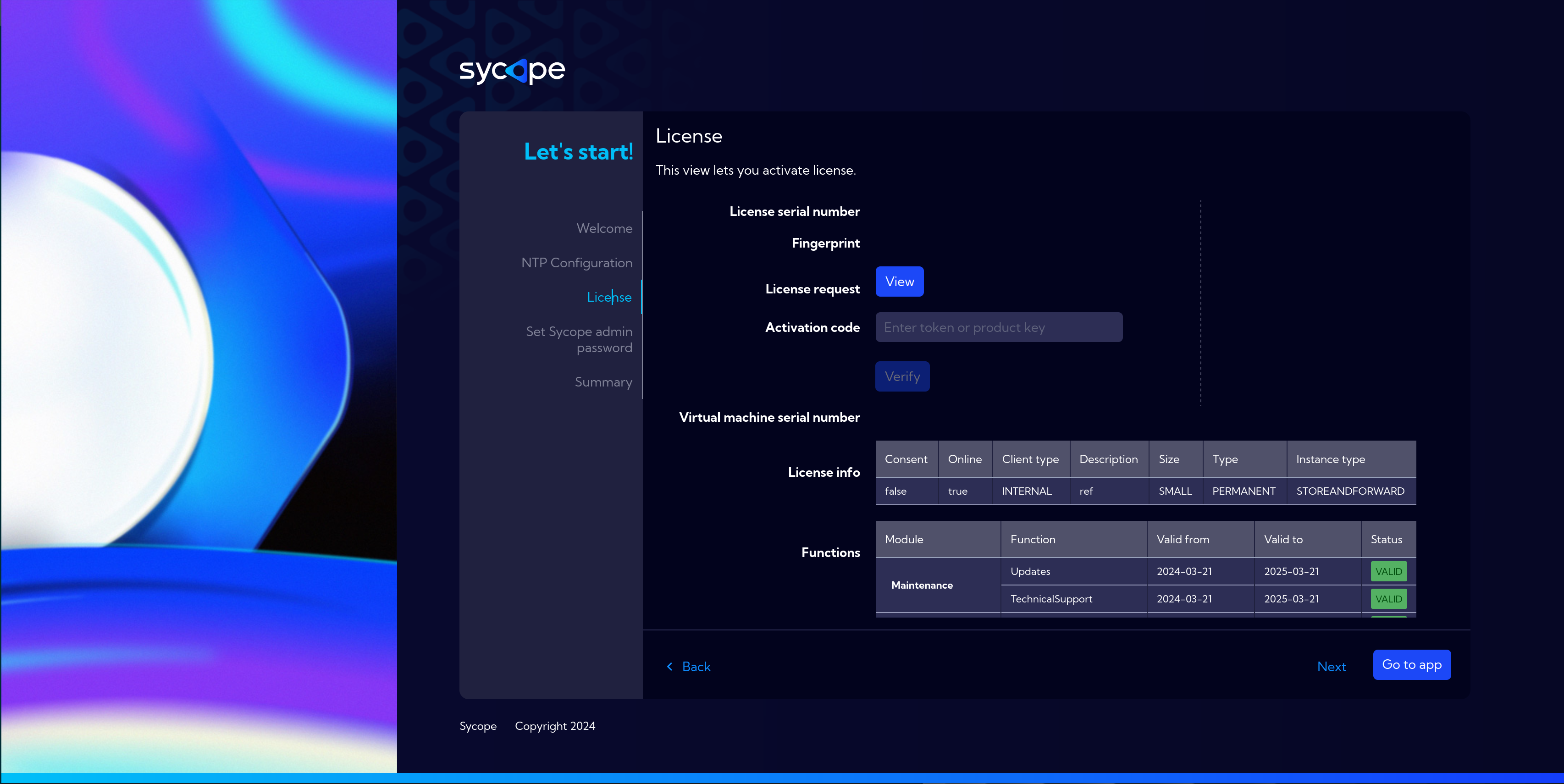Click the View license request button
The width and height of the screenshot is (1564, 784).
(x=899, y=281)
